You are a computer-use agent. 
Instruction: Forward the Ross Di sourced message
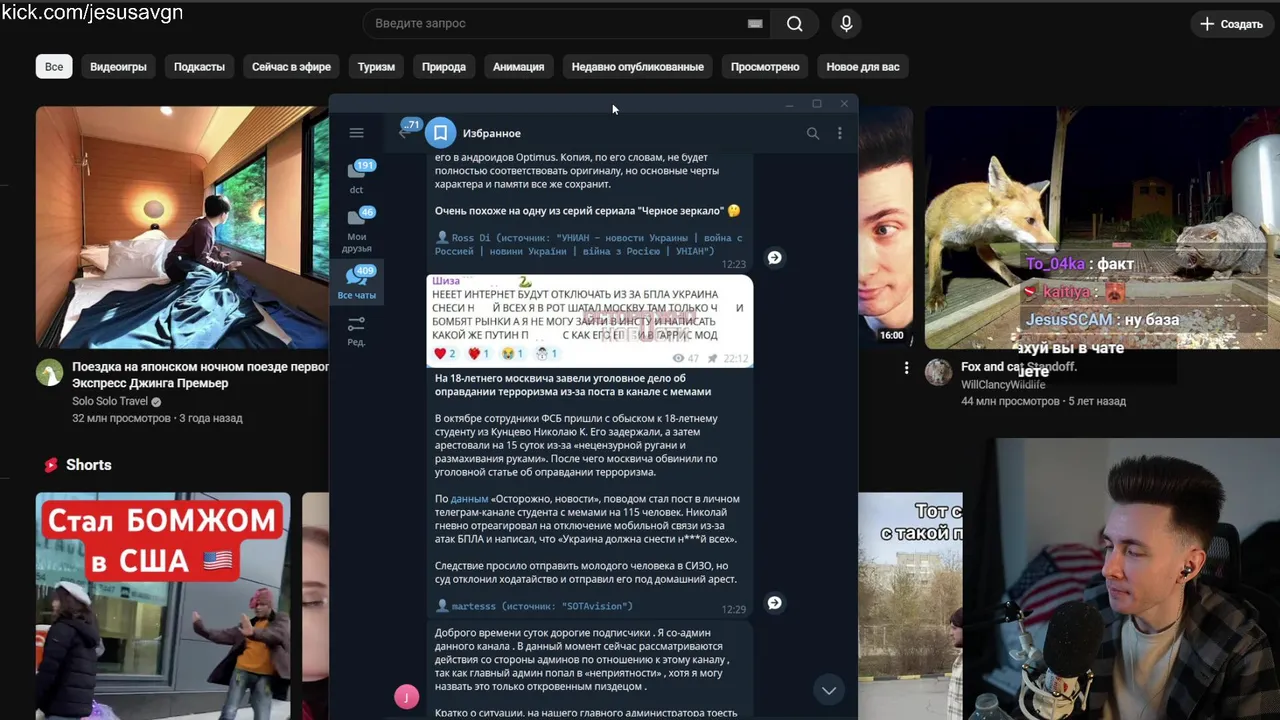tap(774, 258)
